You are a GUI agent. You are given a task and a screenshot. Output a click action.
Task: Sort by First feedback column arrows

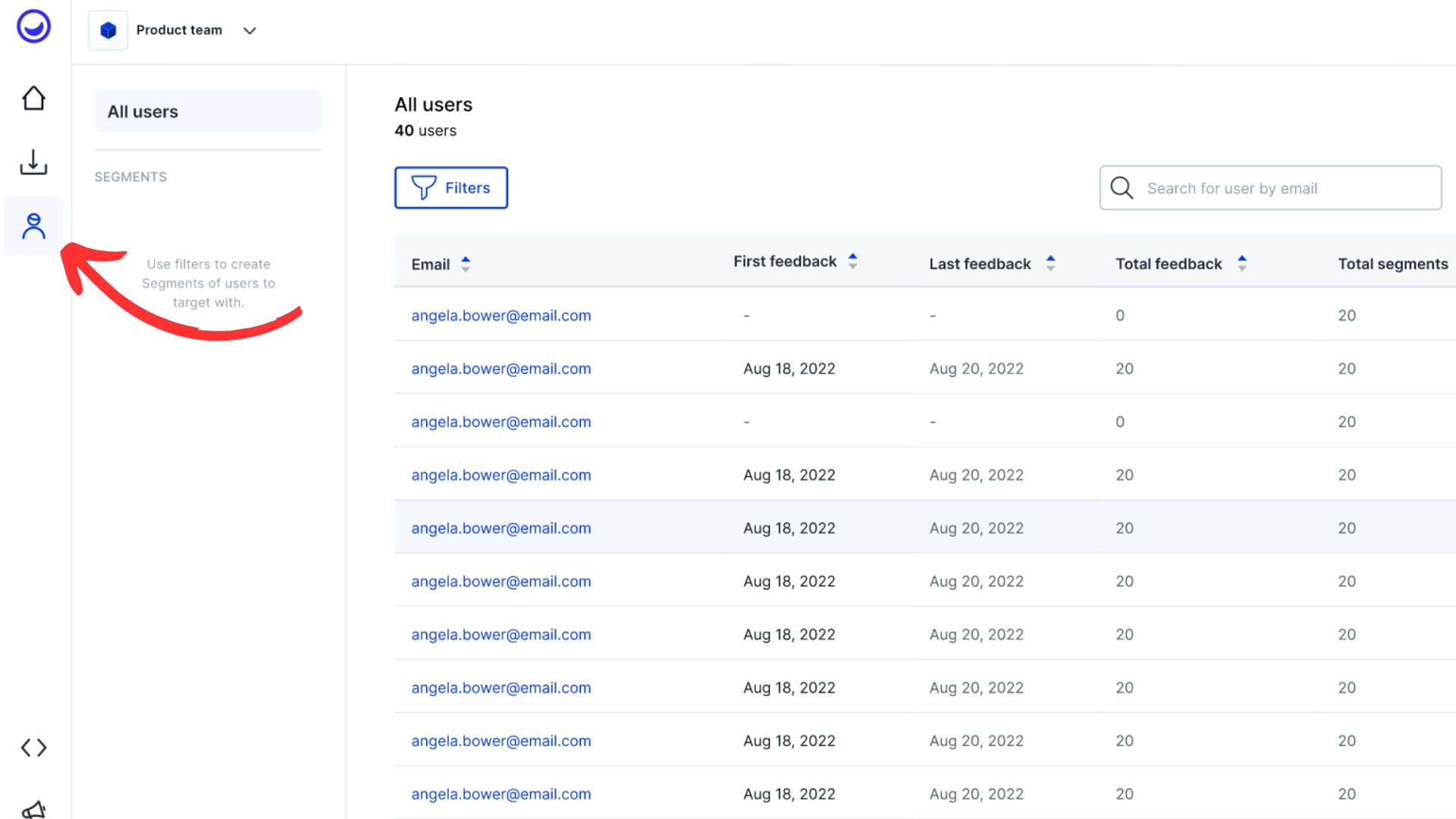tap(852, 261)
